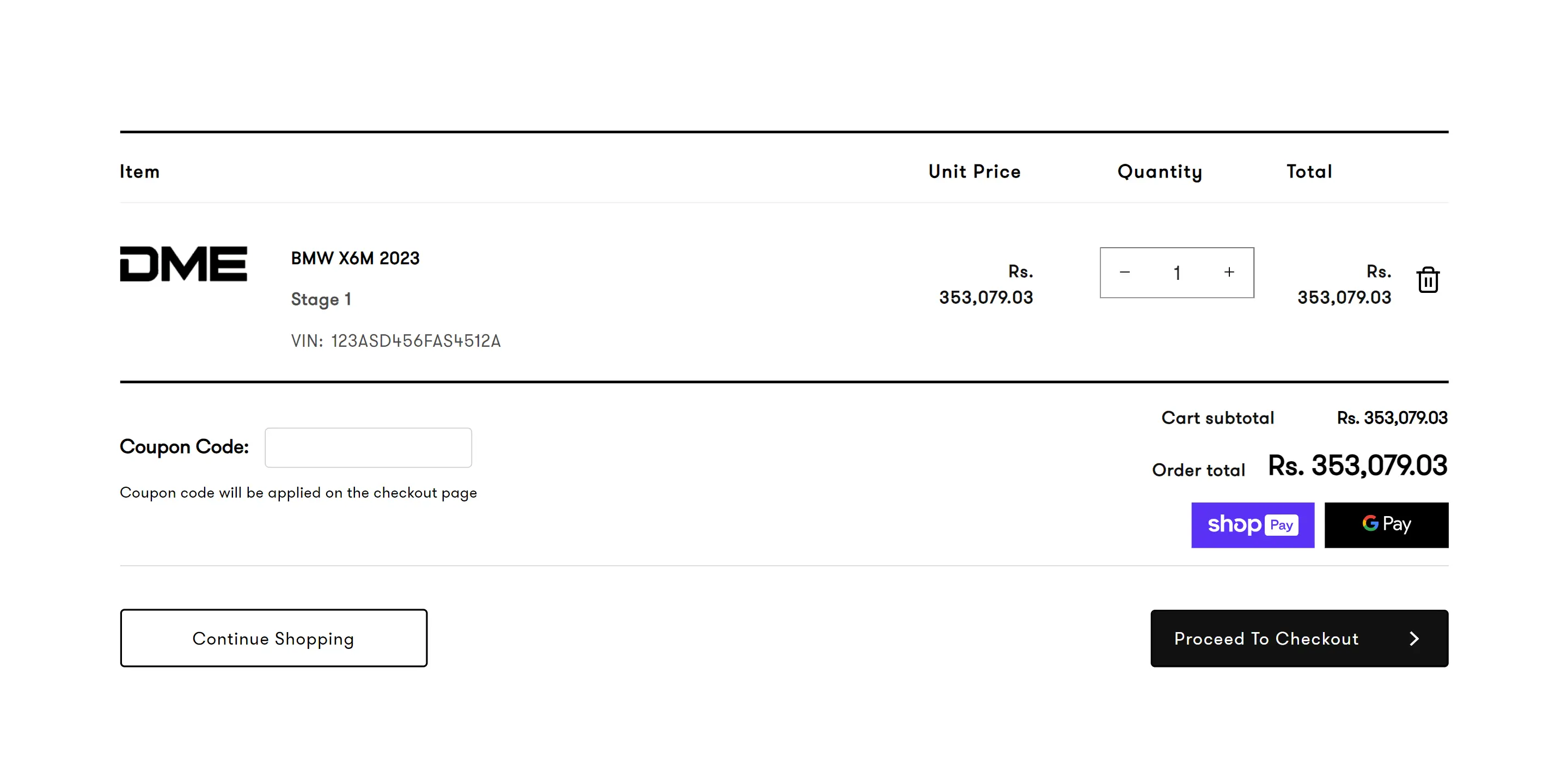The image size is (1568, 760).
Task: Click the Proceed To Checkout text
Action: pos(1266,638)
